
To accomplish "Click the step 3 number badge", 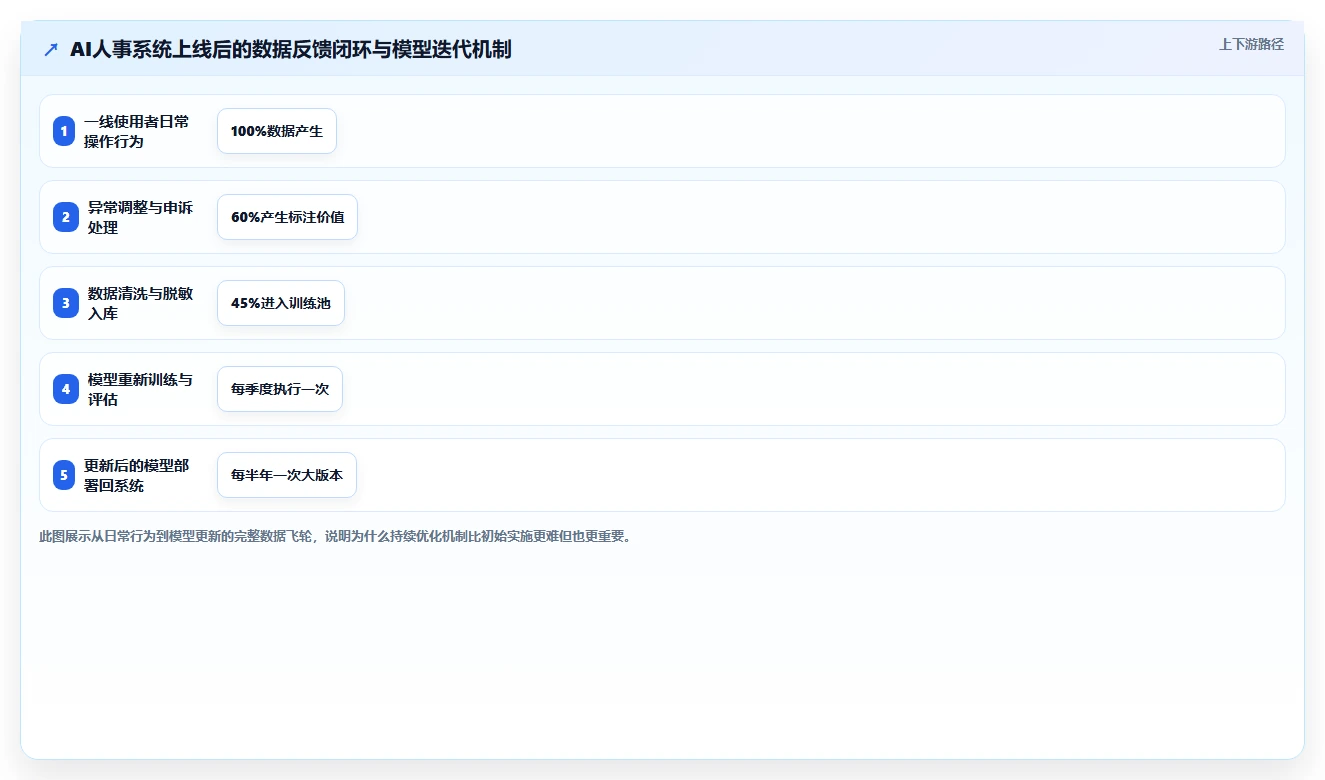I will tap(64, 303).
